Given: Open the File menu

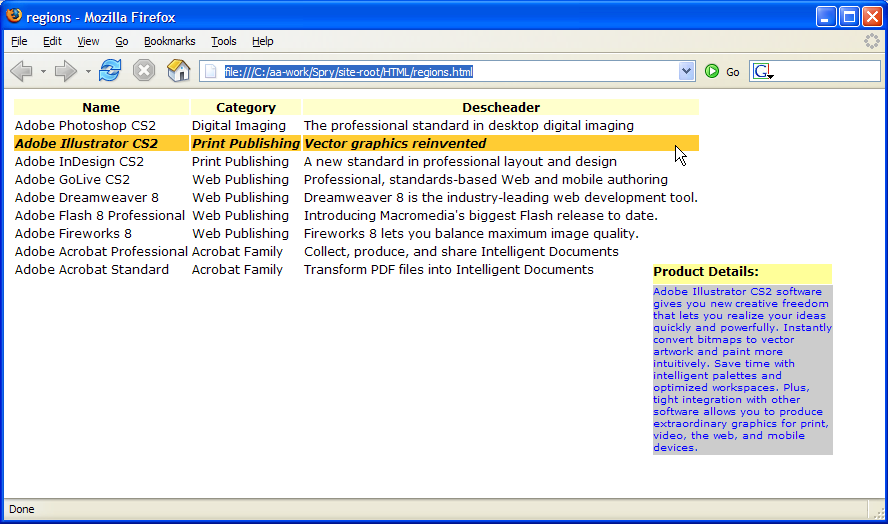Looking at the screenshot, I should click(x=19, y=41).
